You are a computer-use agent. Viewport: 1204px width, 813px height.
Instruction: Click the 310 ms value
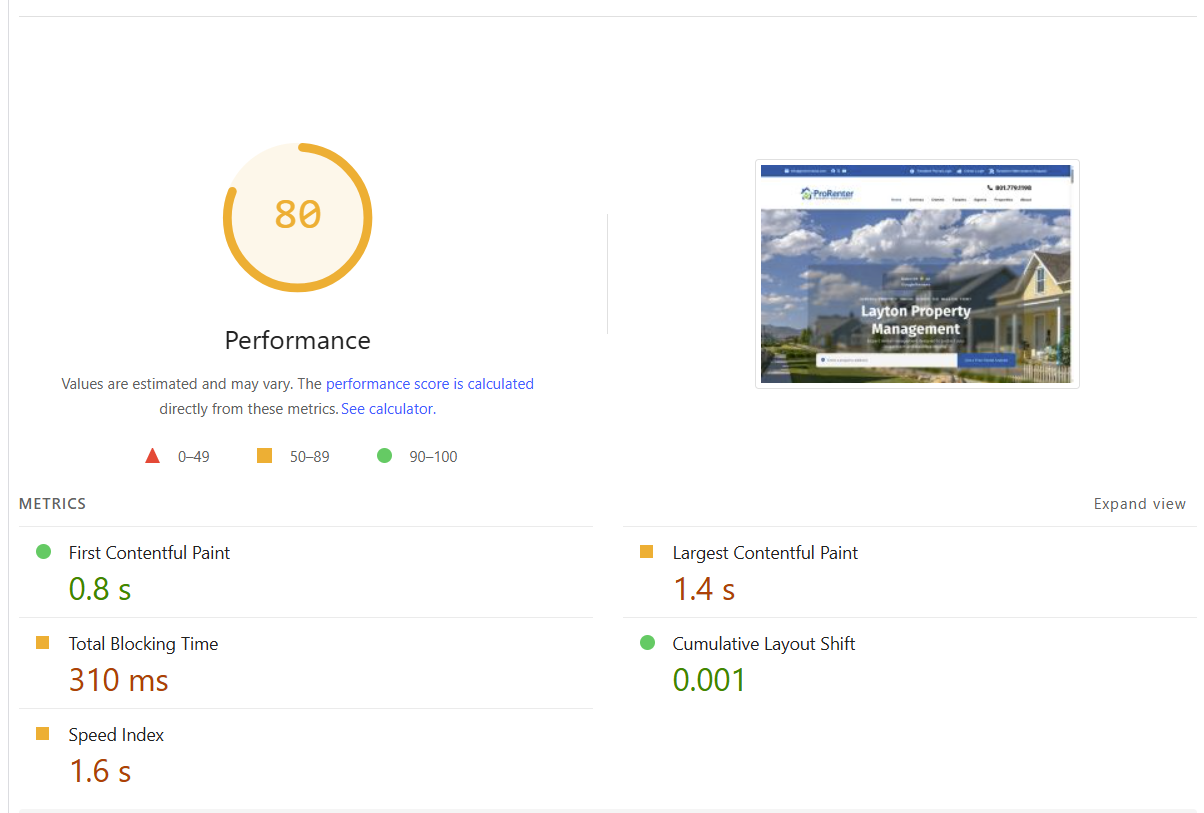tap(118, 680)
